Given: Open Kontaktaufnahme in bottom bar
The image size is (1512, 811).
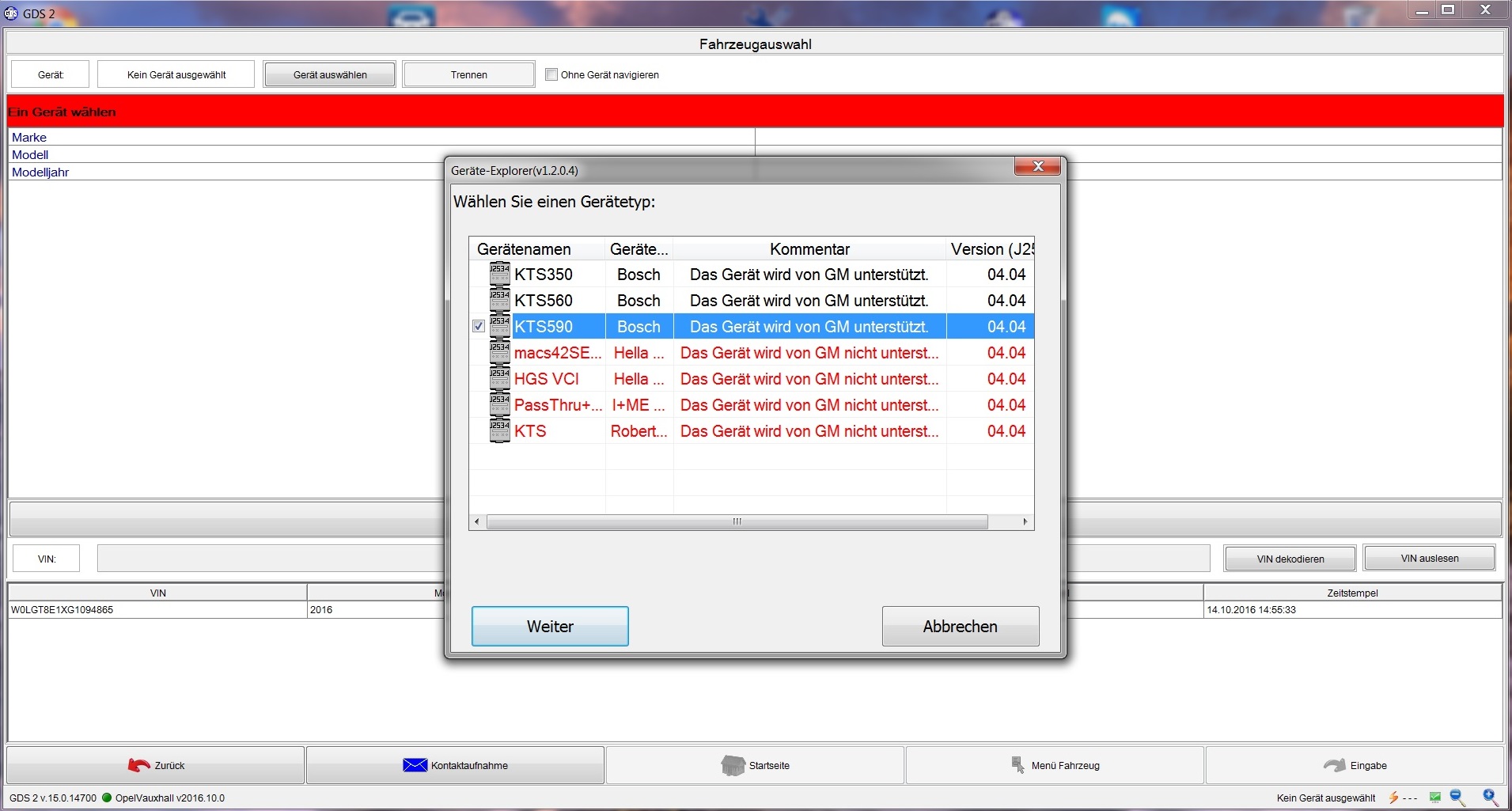Looking at the screenshot, I should click(x=456, y=765).
